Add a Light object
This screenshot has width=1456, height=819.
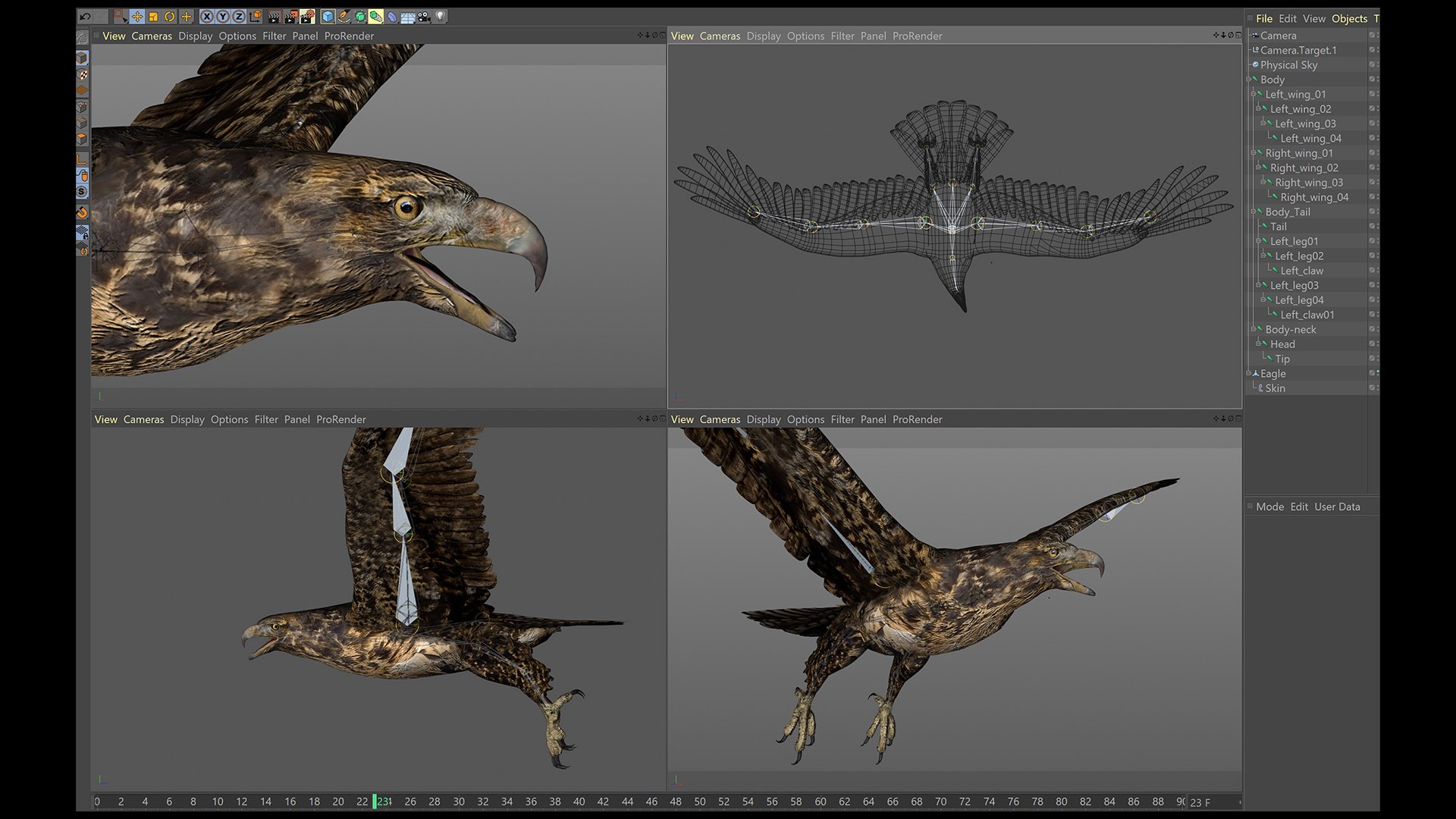point(440,16)
